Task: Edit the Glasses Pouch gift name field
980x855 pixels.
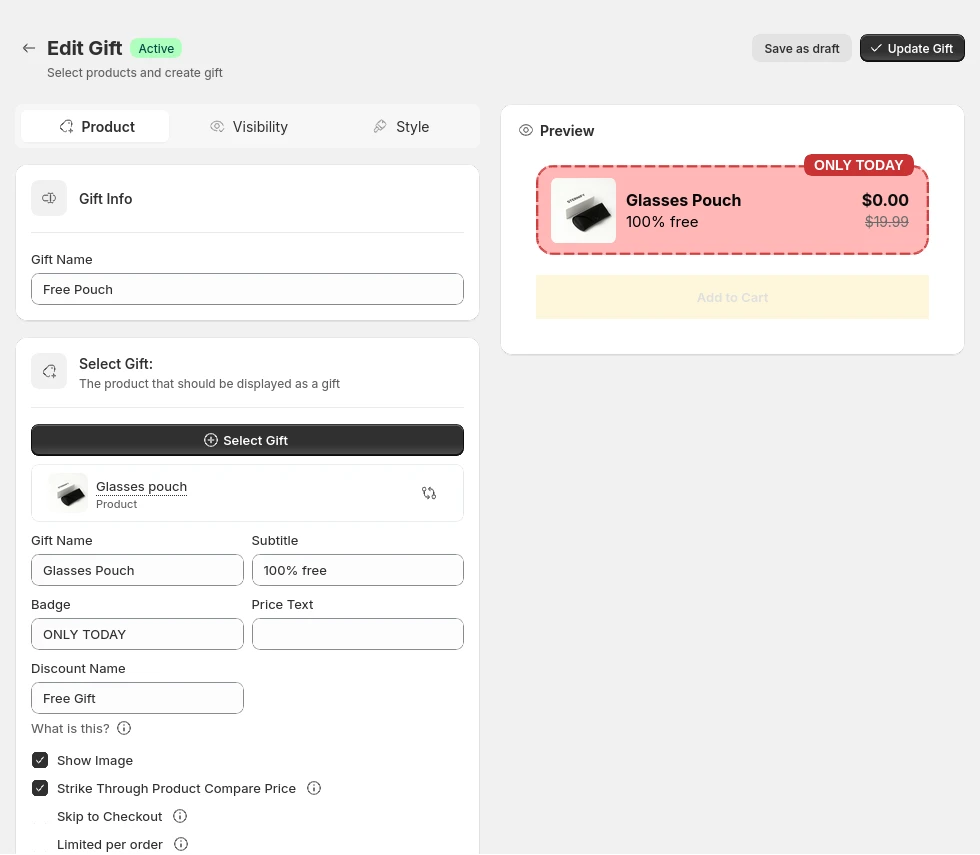Action: [138, 571]
